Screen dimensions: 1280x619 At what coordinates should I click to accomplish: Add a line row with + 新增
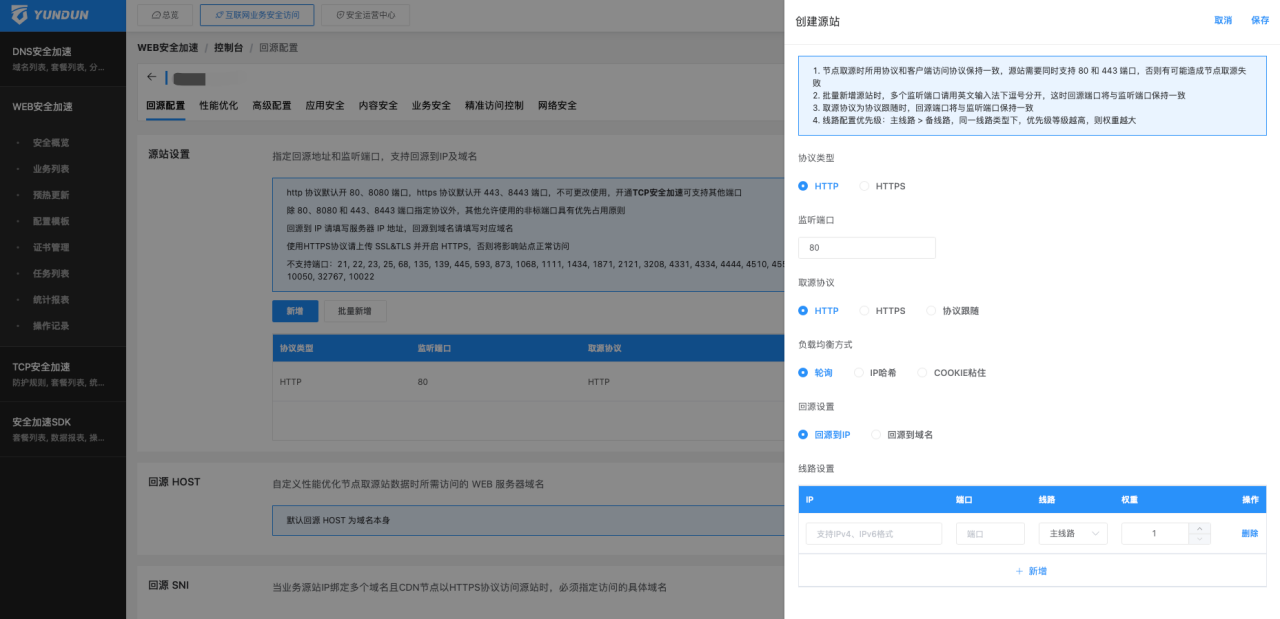pos(1031,571)
